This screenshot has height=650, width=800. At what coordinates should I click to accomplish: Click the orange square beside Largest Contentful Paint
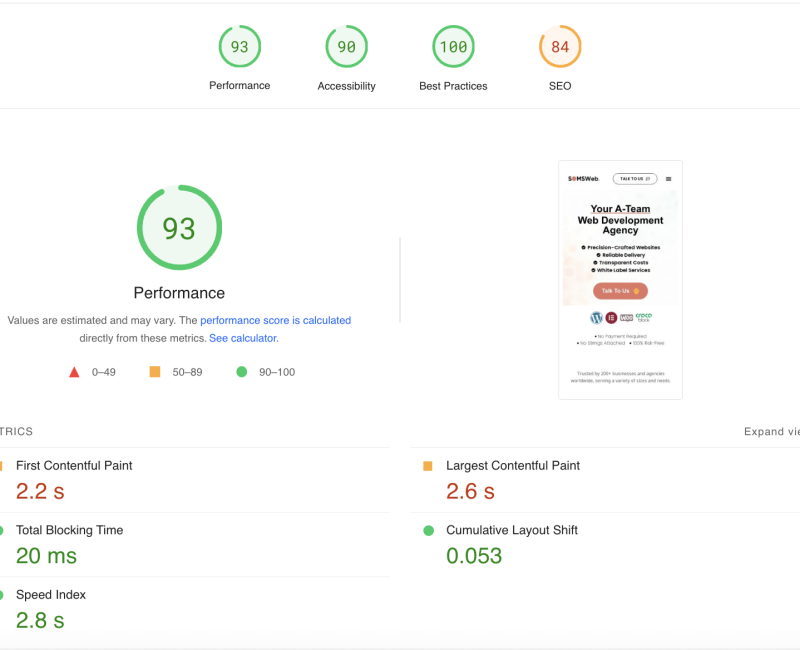[428, 466]
